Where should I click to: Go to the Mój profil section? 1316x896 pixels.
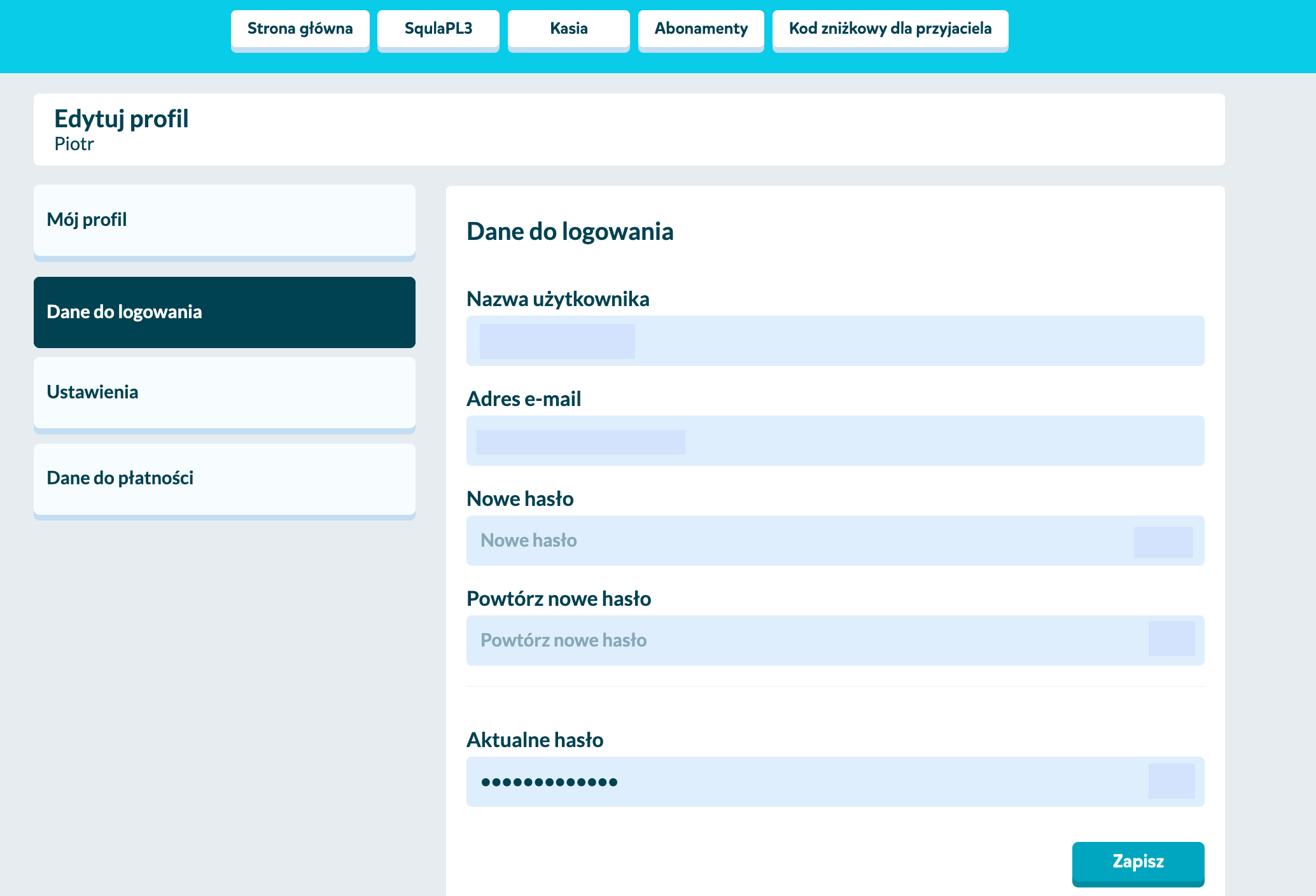(225, 222)
